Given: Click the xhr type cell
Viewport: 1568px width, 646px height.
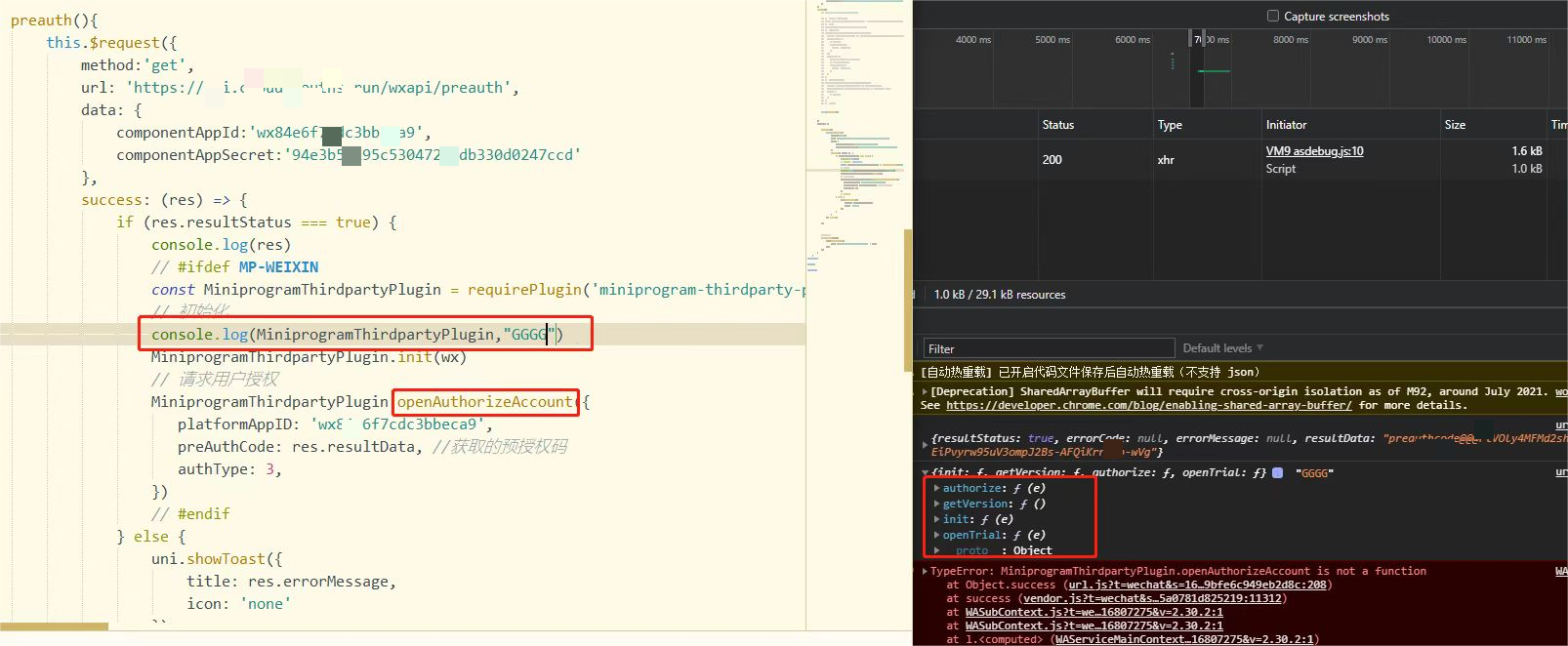Looking at the screenshot, I should coord(1166,160).
